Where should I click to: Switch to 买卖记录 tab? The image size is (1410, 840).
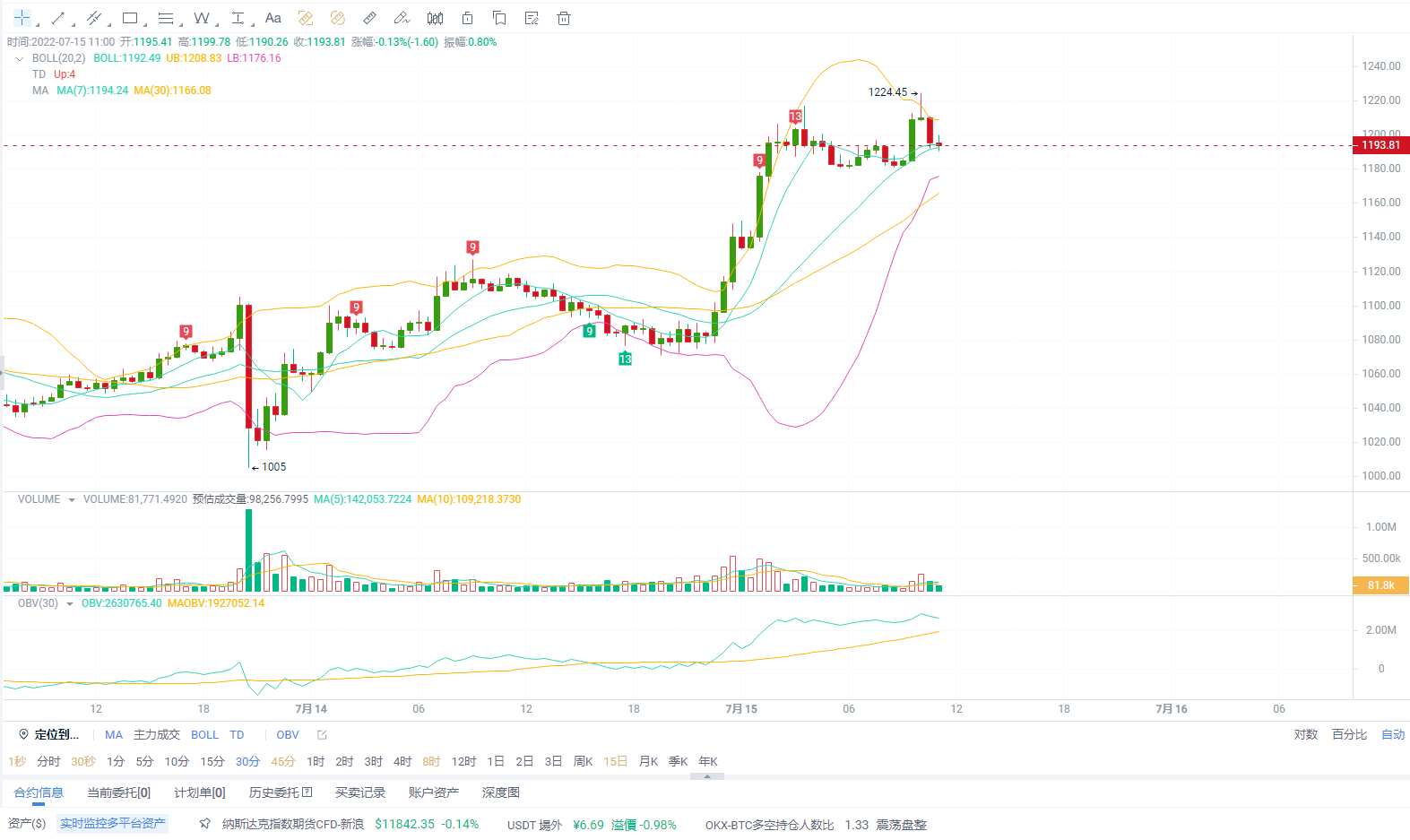pos(360,792)
